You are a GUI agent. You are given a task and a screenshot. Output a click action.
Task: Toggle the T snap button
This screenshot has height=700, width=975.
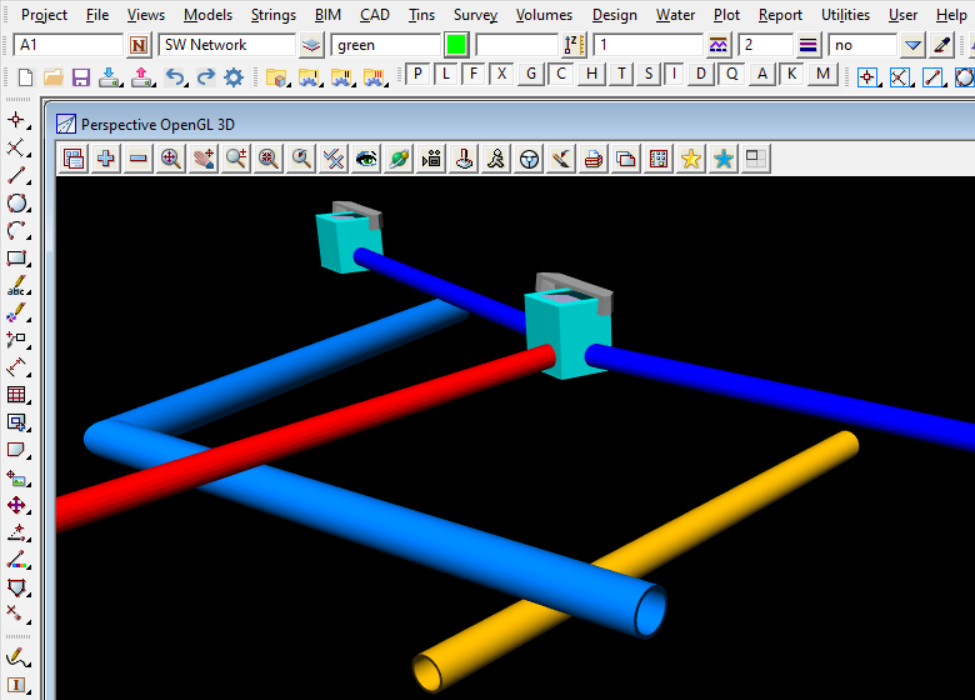coord(621,74)
